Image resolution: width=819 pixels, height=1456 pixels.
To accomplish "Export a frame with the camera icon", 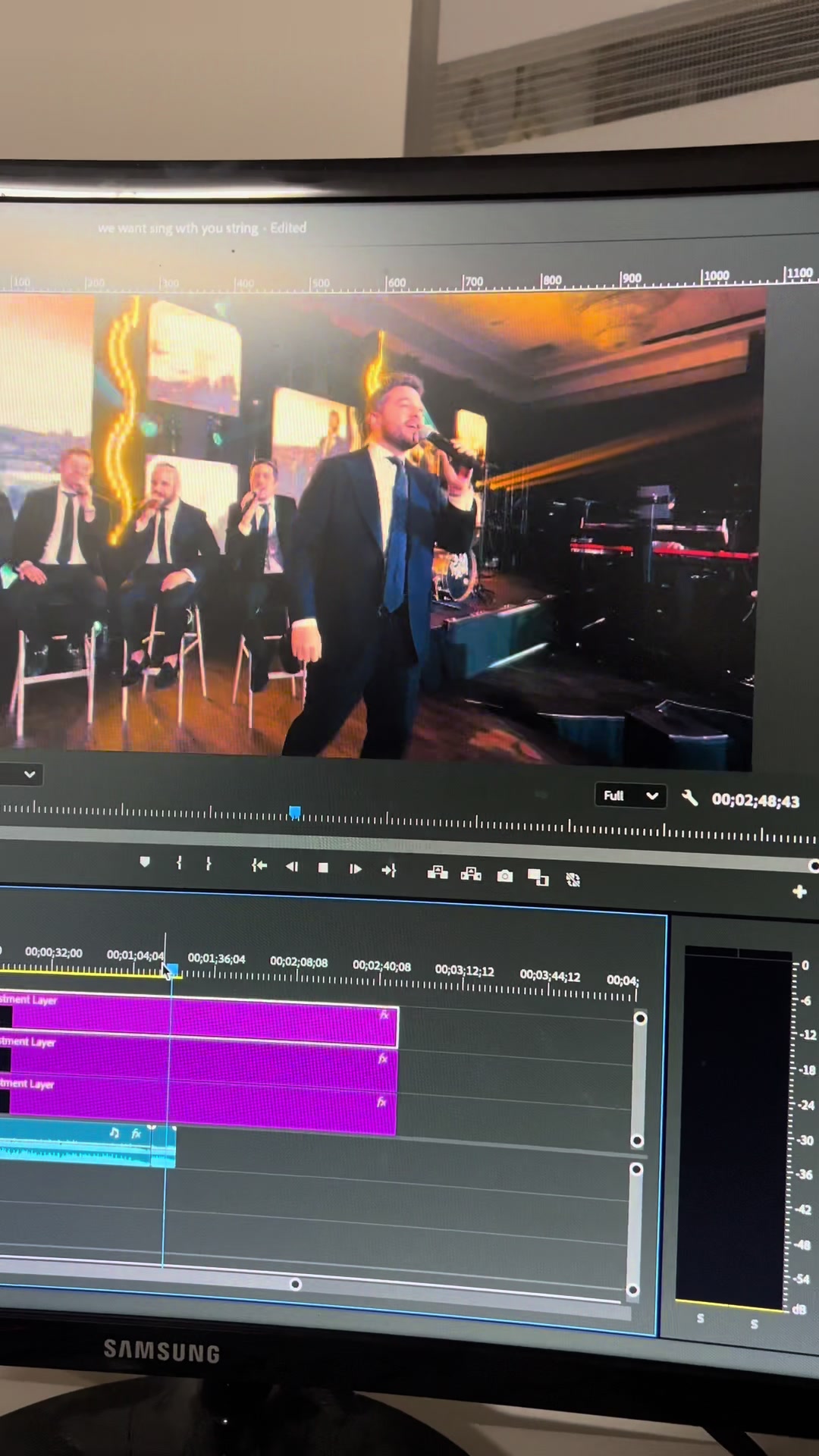I will (504, 876).
